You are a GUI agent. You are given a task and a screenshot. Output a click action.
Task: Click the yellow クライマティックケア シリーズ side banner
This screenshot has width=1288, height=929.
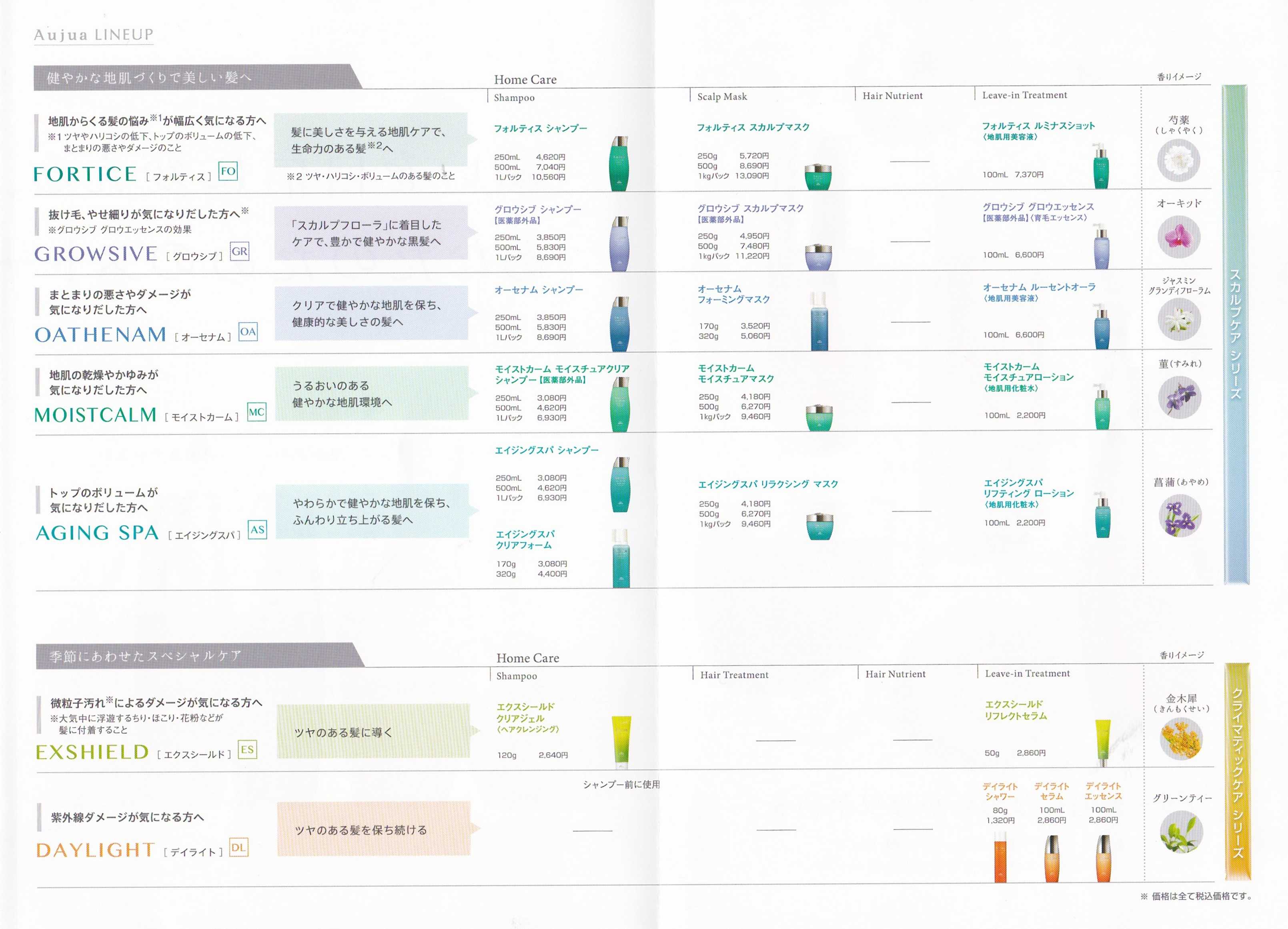(x=1238, y=772)
